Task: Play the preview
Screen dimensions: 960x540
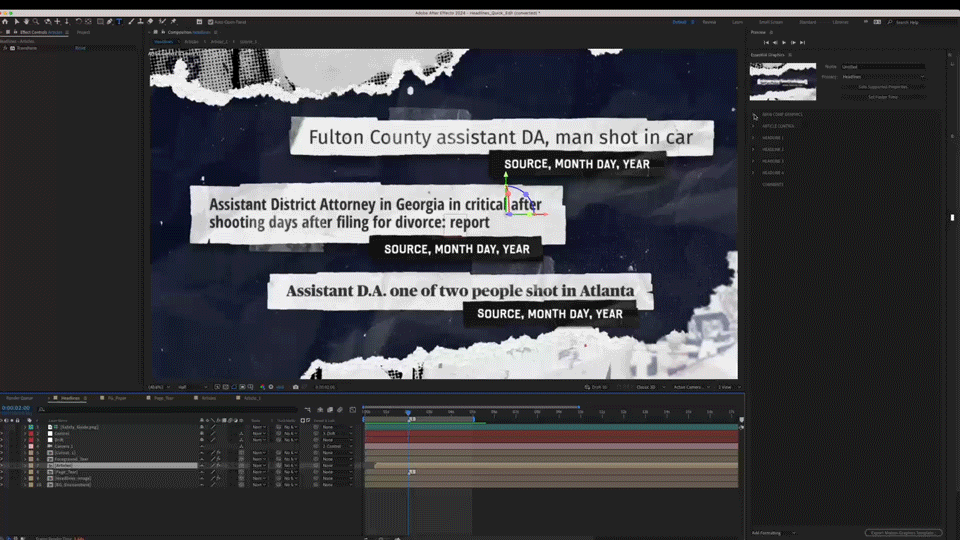Action: [784, 42]
